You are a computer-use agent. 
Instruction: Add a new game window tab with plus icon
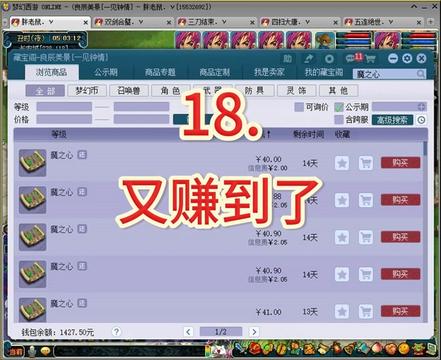[x=431, y=22]
